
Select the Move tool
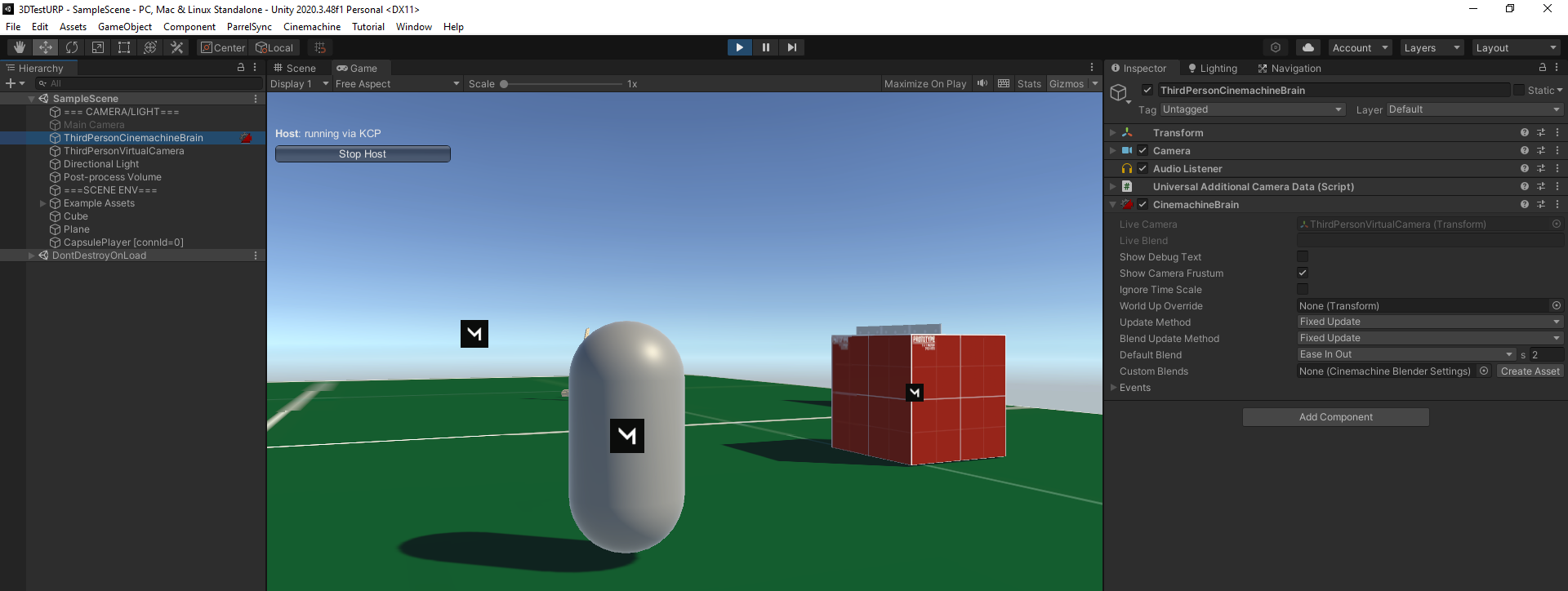coord(46,47)
